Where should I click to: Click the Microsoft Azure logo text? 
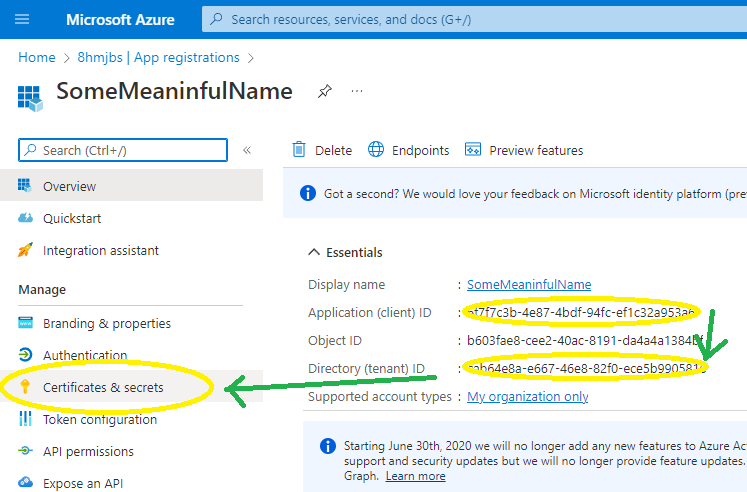pyautogui.click(x=120, y=20)
